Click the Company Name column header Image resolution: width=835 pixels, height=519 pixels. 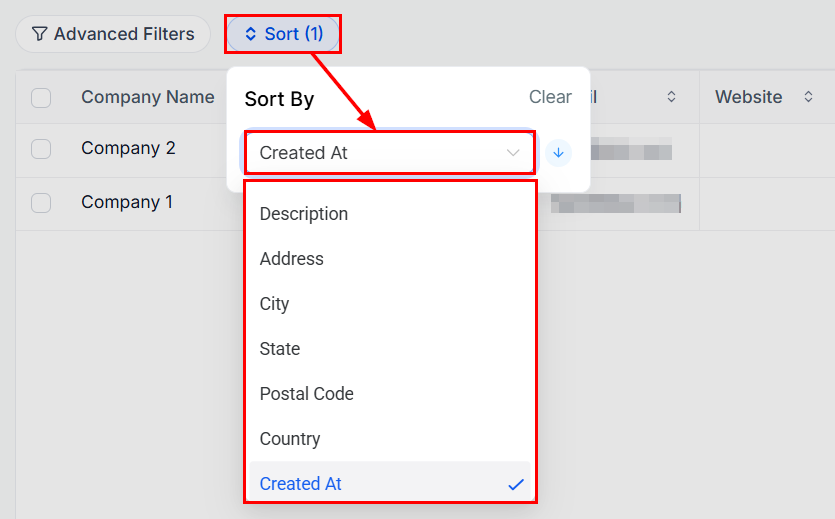148,97
